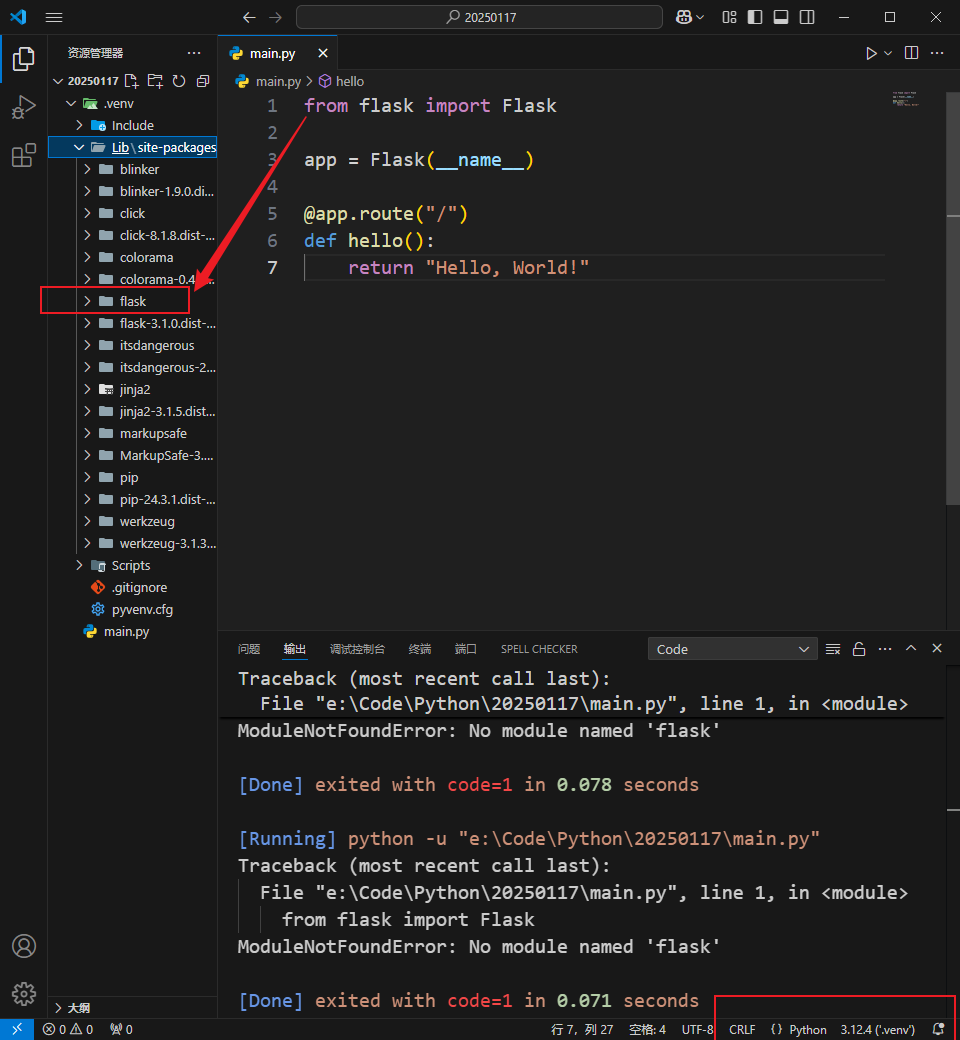The height and width of the screenshot is (1040, 960).
Task: Switch to the 端口 panel tab
Action: [465, 649]
